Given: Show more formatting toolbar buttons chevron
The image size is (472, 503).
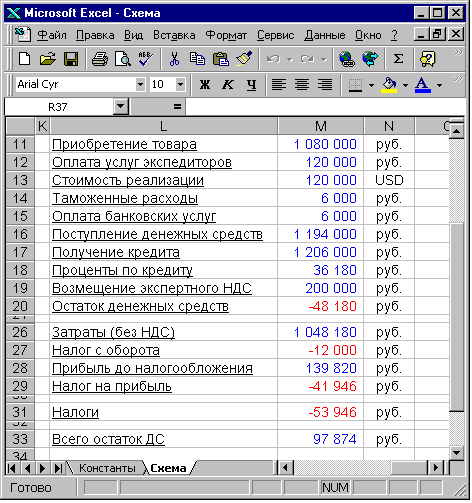Looking at the screenshot, I should click(x=458, y=78).
